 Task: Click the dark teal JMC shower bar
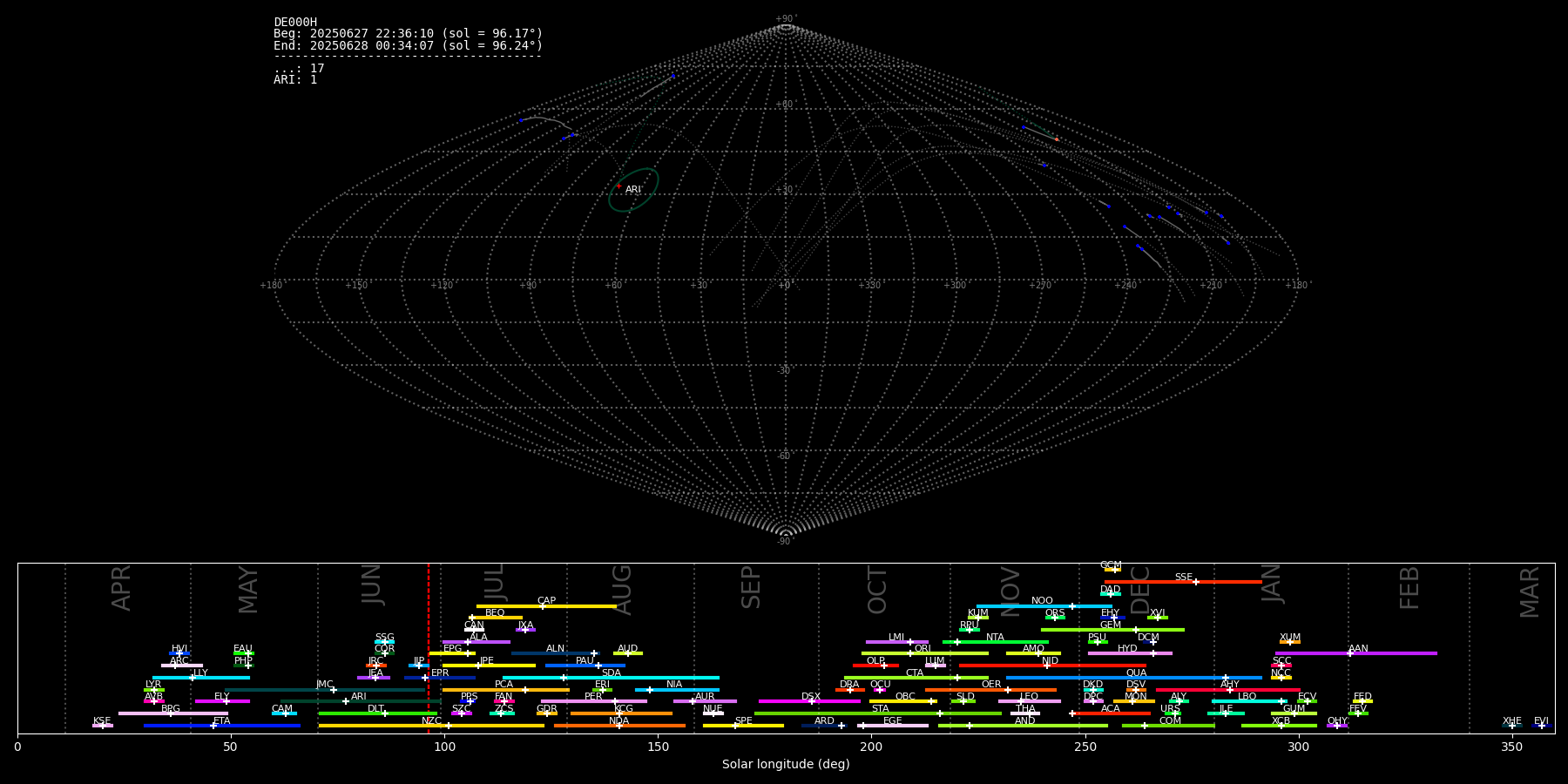(326, 690)
